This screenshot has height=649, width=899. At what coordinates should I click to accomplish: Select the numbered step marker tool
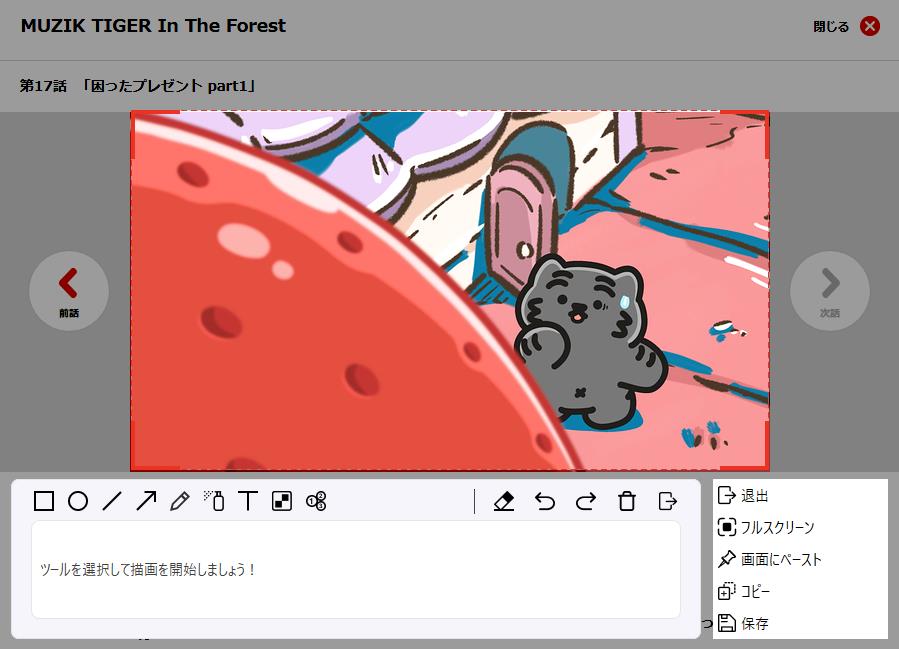pos(316,501)
